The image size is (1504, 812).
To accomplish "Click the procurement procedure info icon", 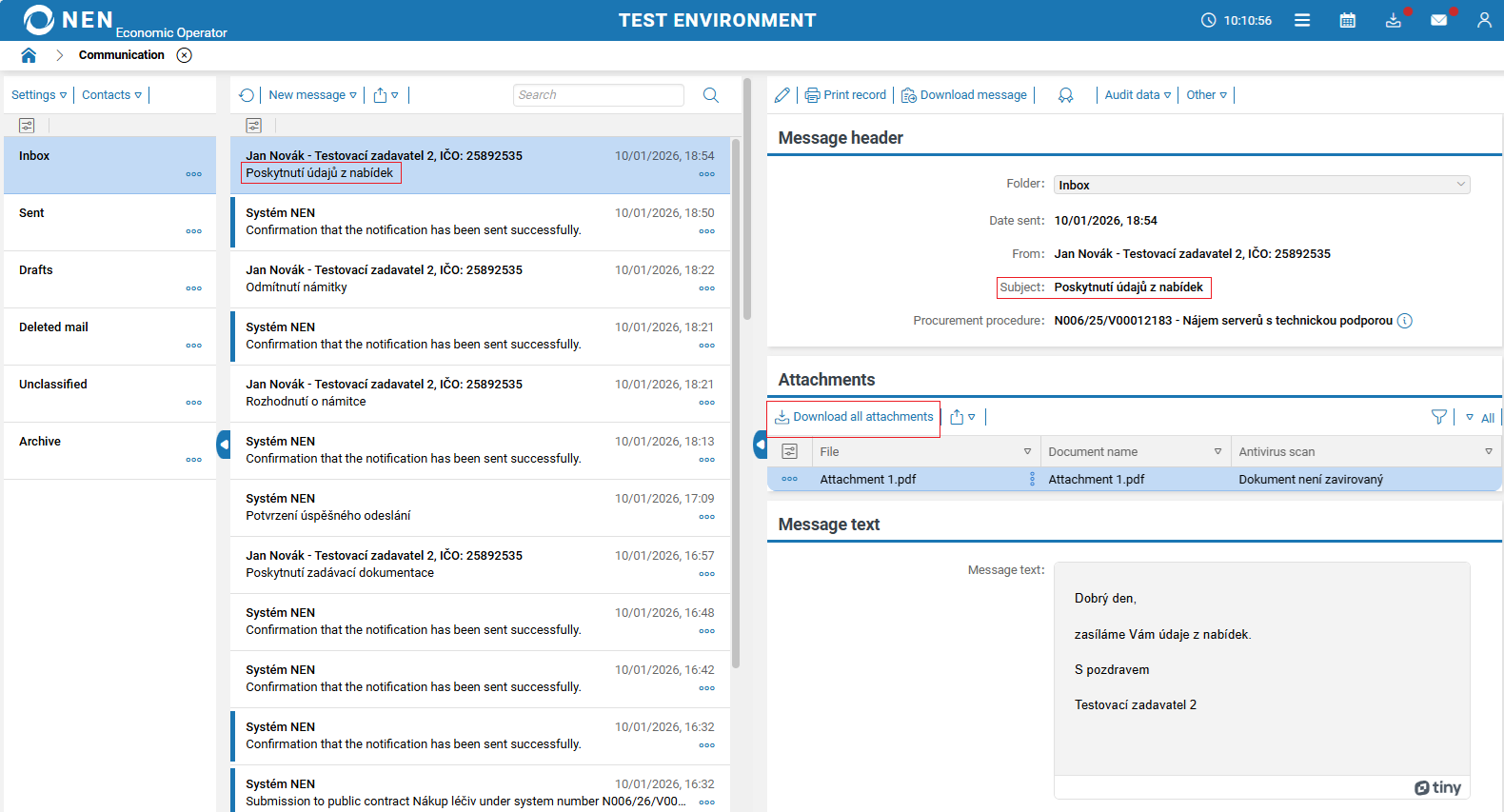I will 1405,321.
